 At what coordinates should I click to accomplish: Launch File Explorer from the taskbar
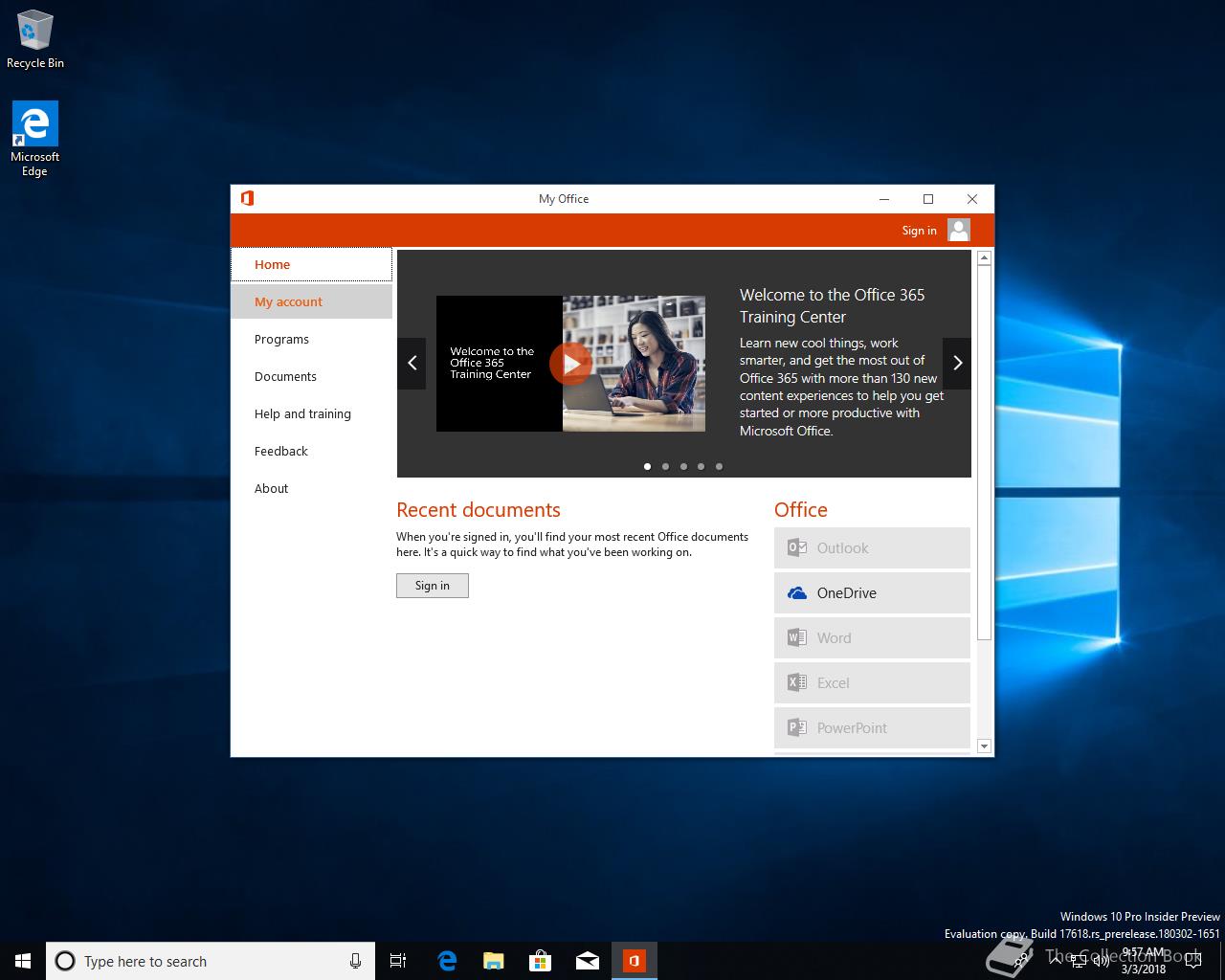[x=493, y=961]
